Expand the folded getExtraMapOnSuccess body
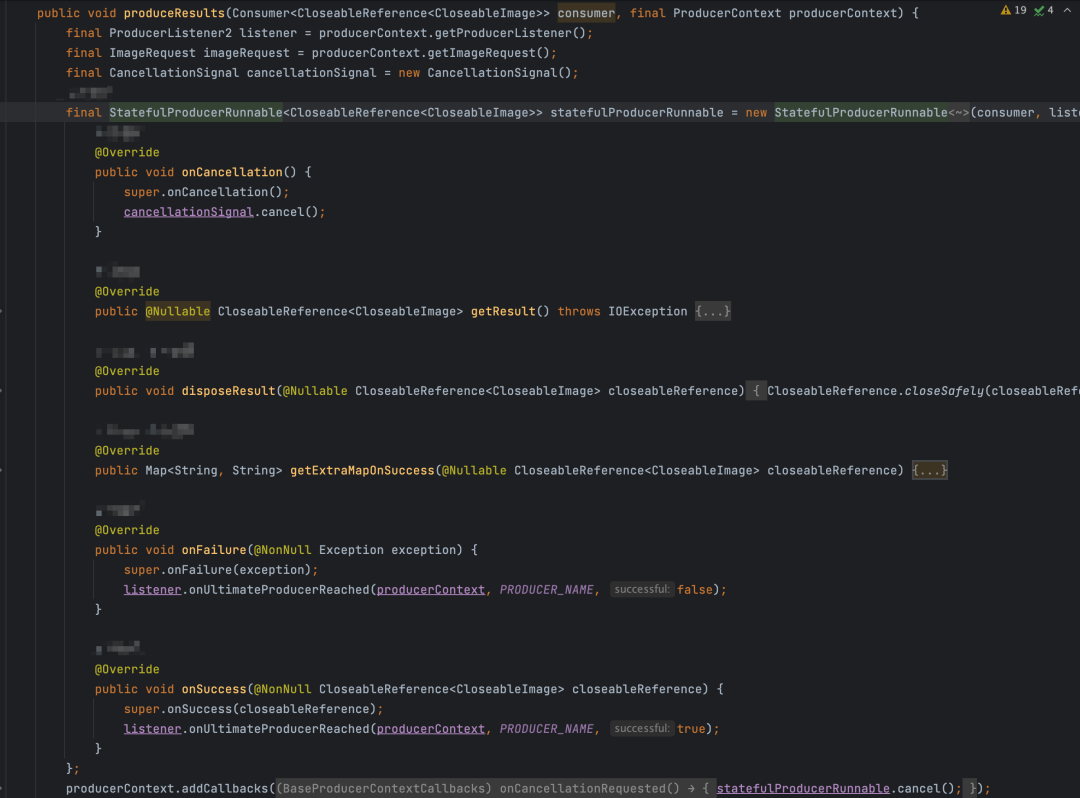1080x798 pixels. pyautogui.click(x=929, y=470)
